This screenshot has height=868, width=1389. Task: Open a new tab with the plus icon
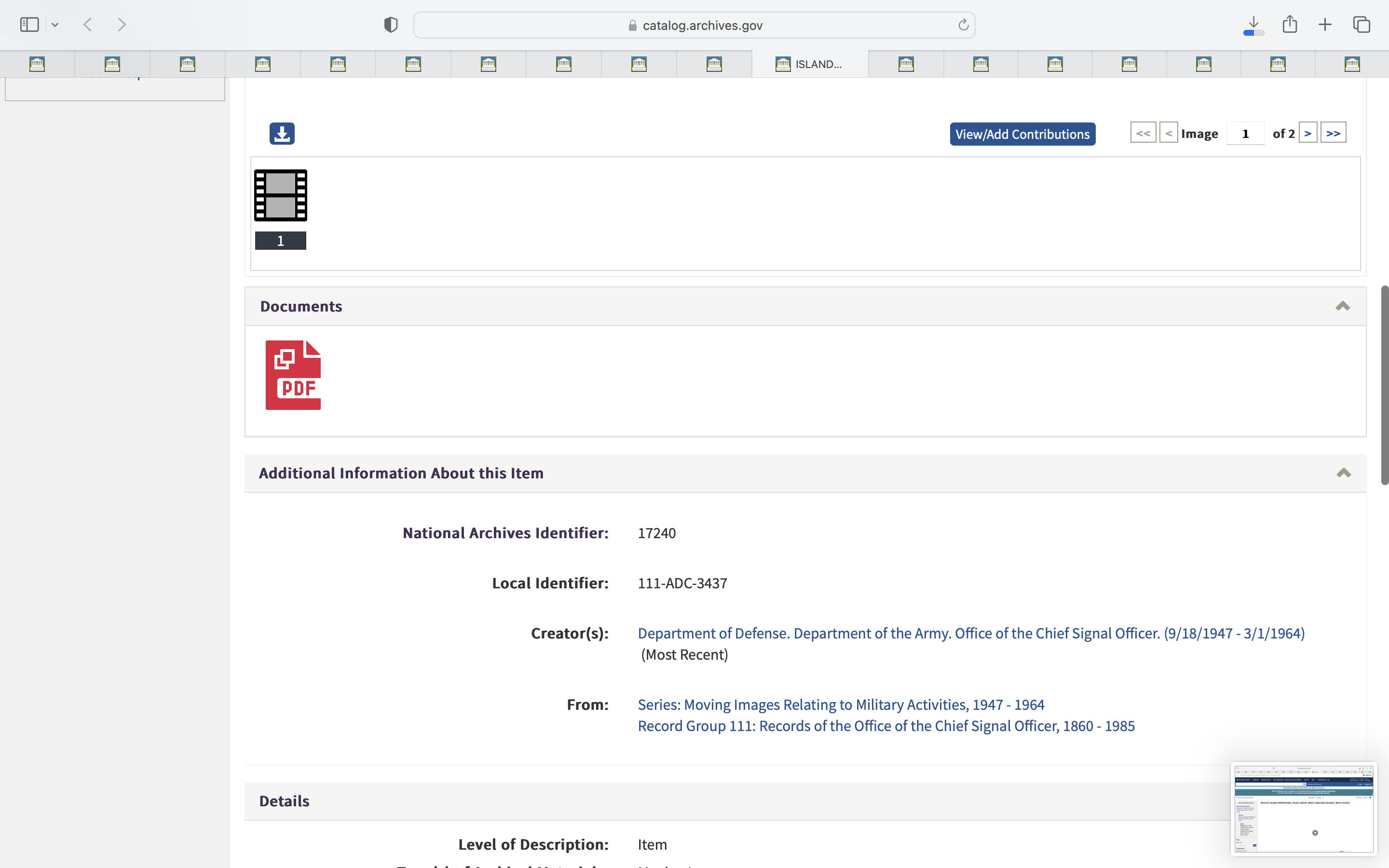1325,25
